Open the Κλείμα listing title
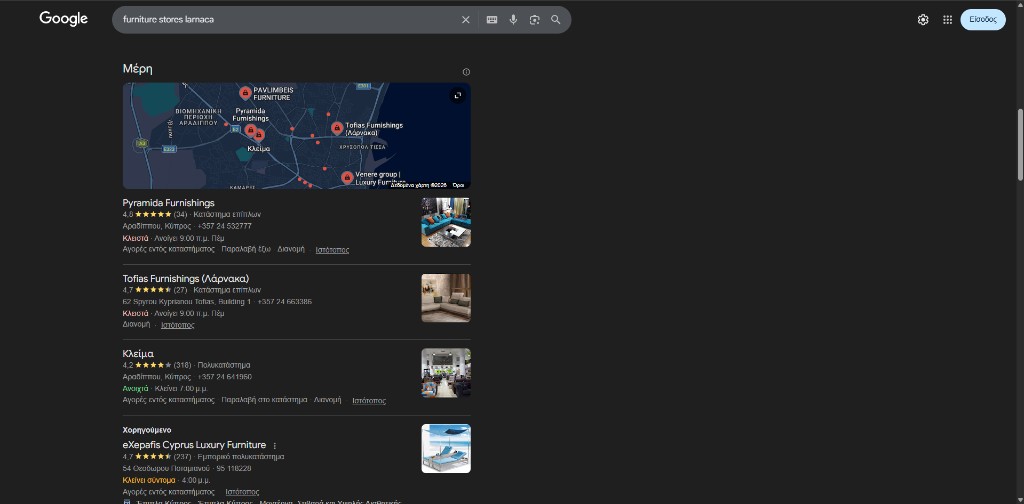Viewport: 1024px width, 504px height. (138, 354)
